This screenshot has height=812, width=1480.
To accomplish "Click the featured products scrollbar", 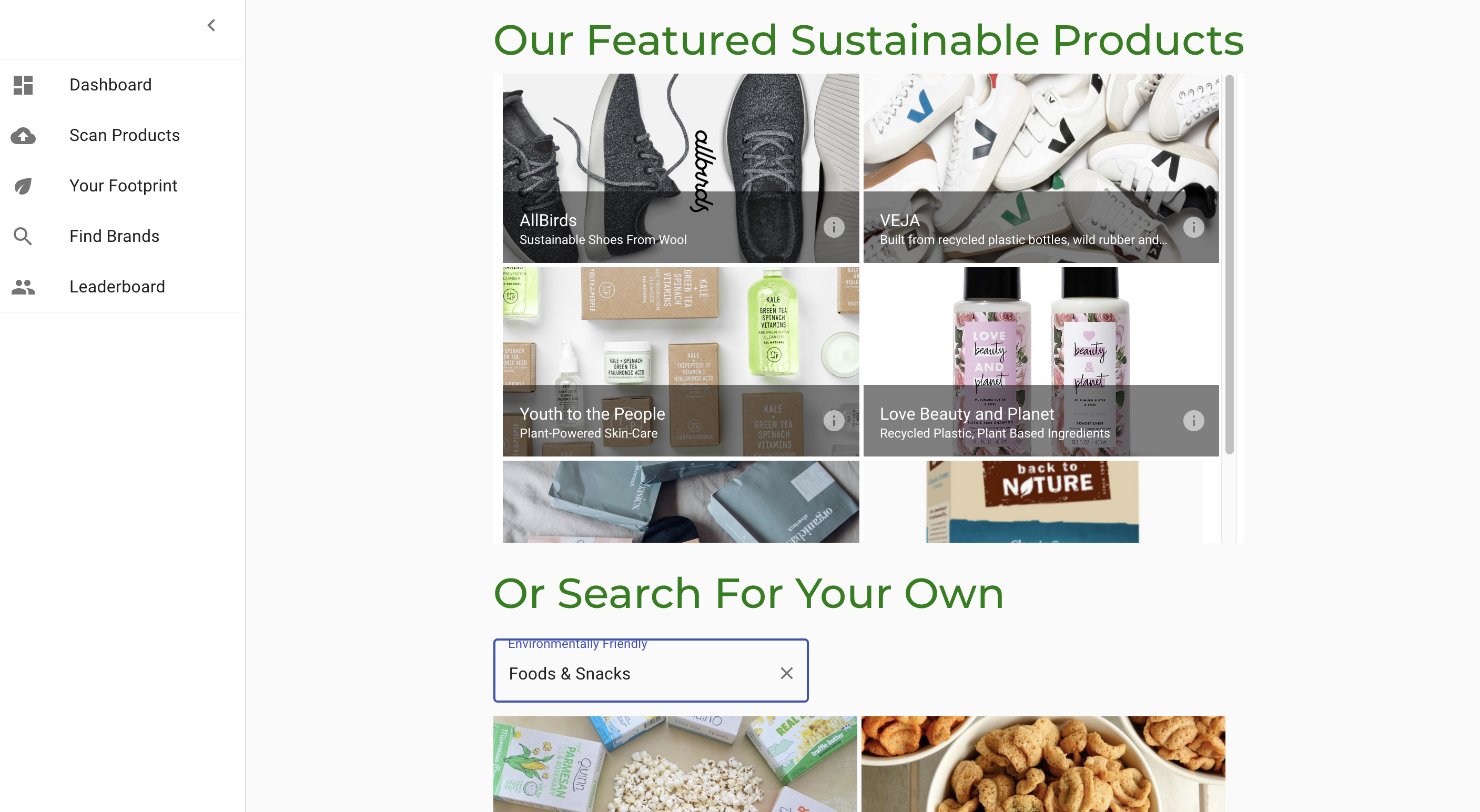I will click(1229, 265).
